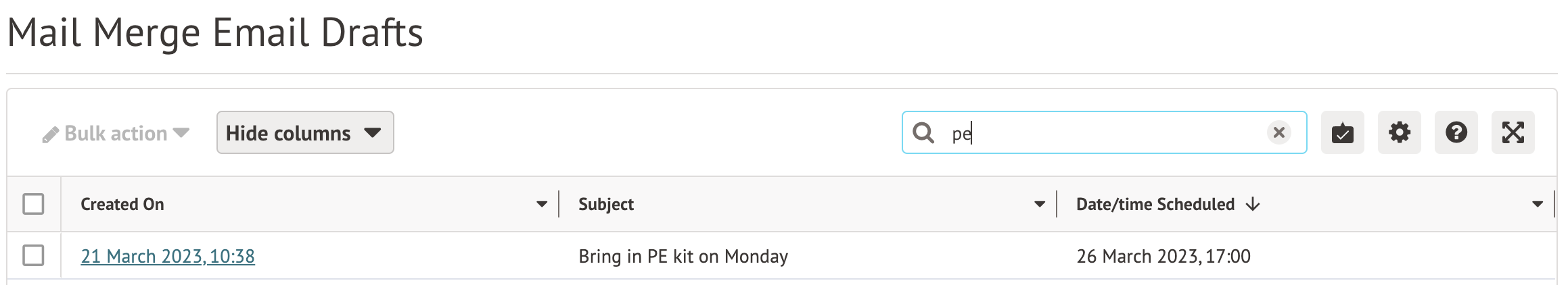Expand the Subject column menu
This screenshot has width=1568, height=285.
1039,204
